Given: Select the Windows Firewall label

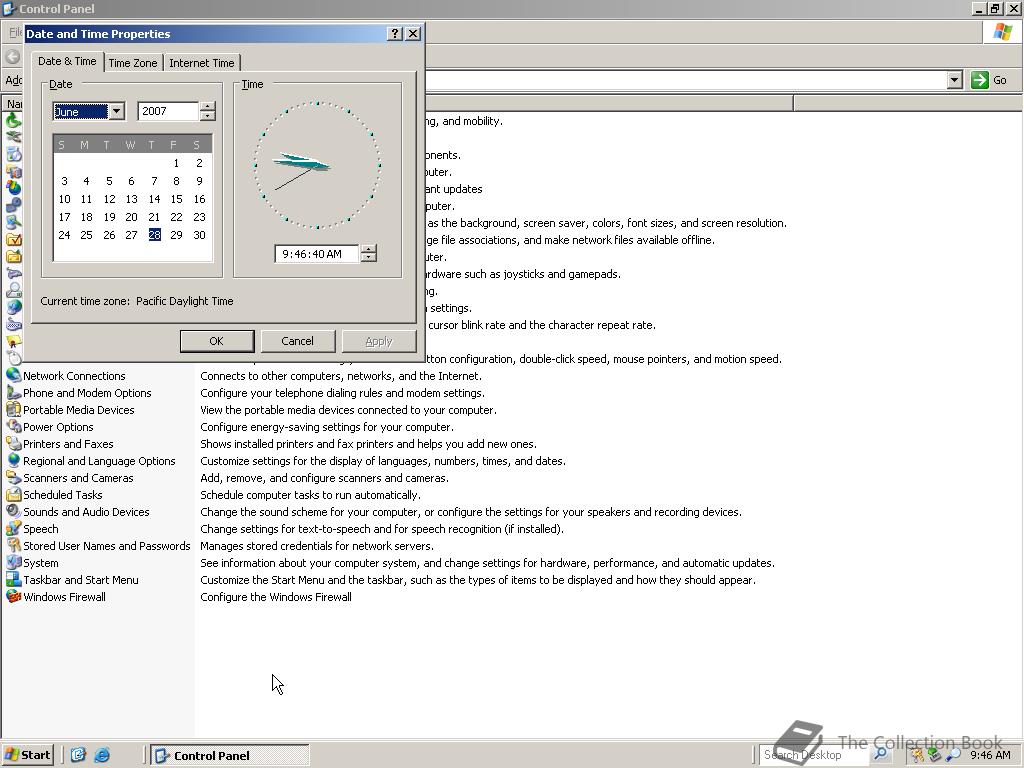Looking at the screenshot, I should [64, 597].
